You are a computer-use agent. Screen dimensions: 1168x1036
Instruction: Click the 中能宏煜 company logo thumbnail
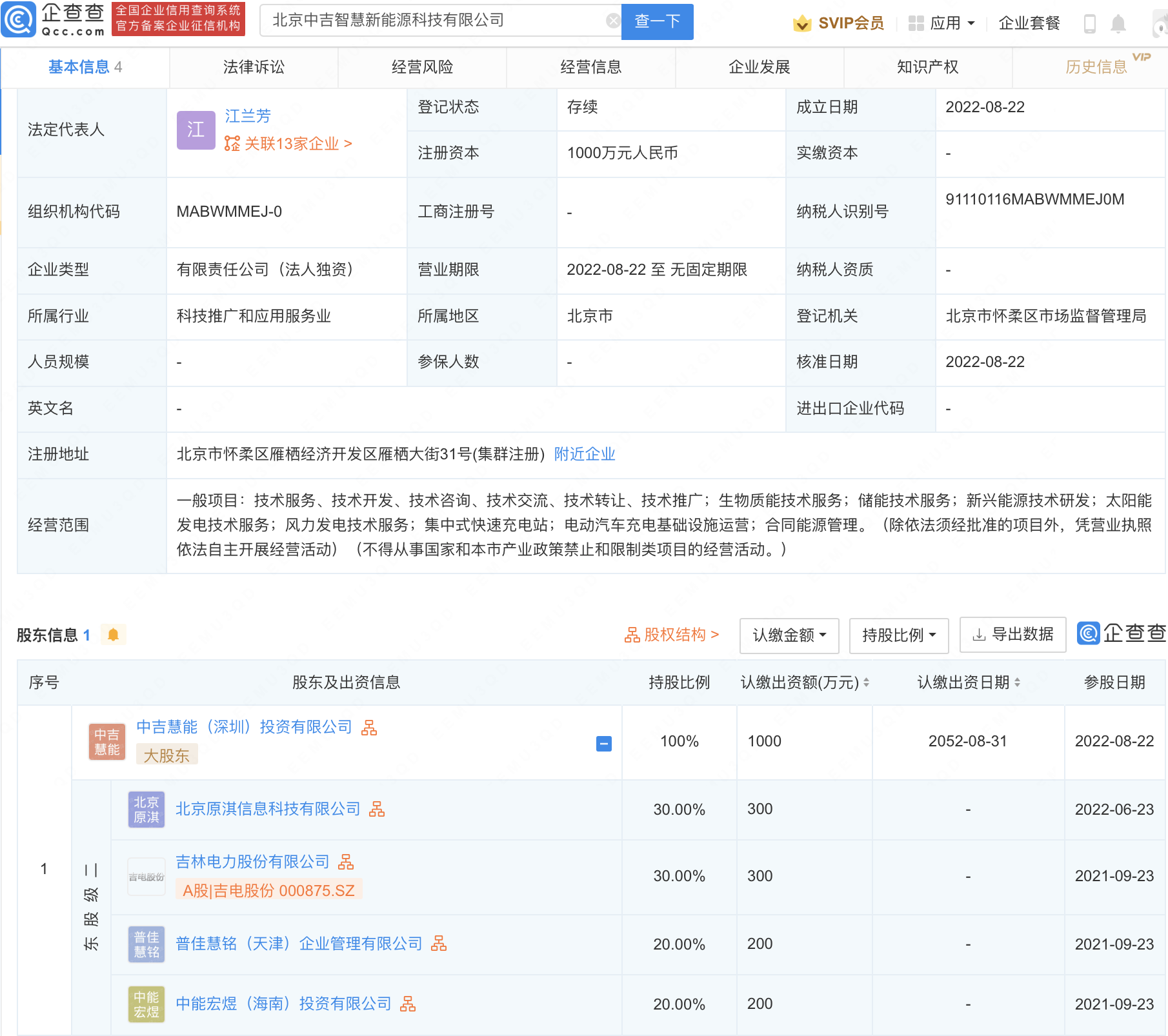(146, 1004)
